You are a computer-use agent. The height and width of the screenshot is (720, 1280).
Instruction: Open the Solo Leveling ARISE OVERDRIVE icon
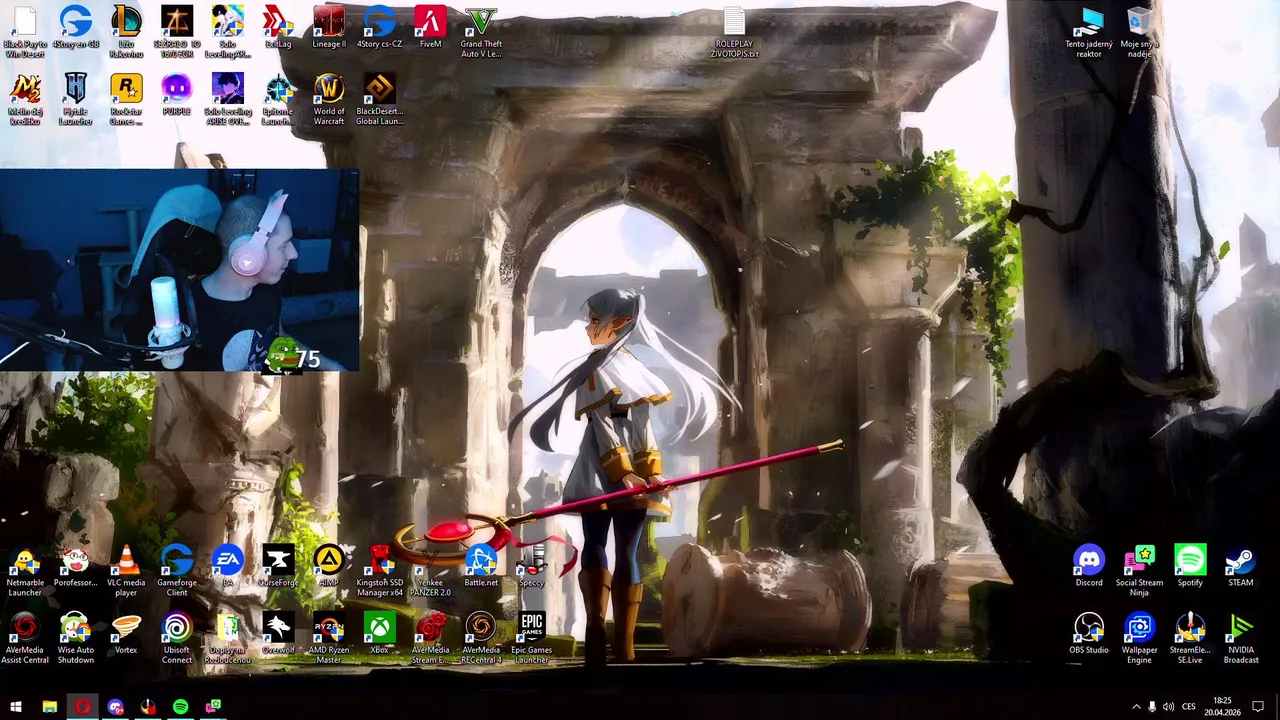(228, 99)
